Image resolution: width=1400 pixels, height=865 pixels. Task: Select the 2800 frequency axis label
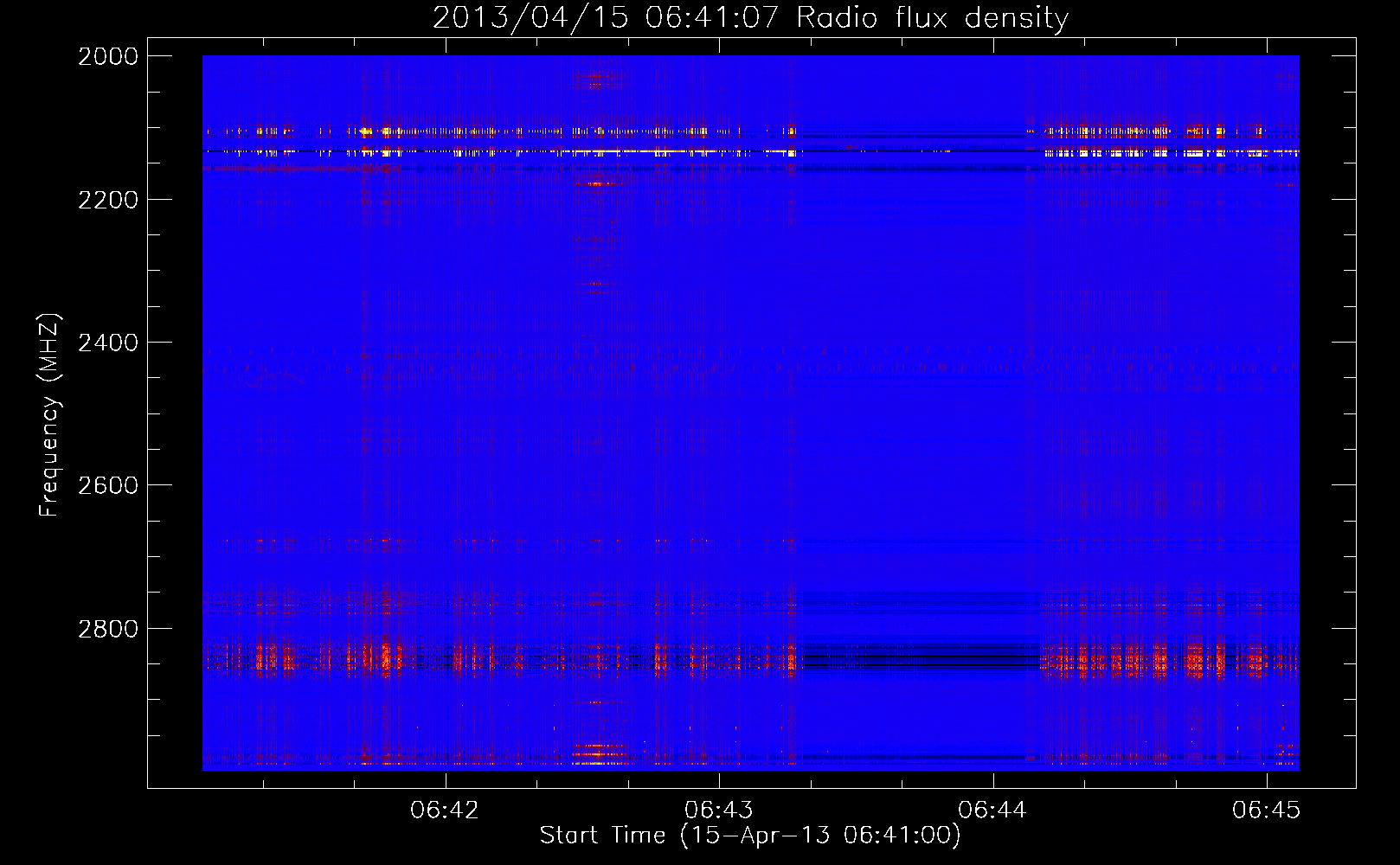(x=108, y=628)
